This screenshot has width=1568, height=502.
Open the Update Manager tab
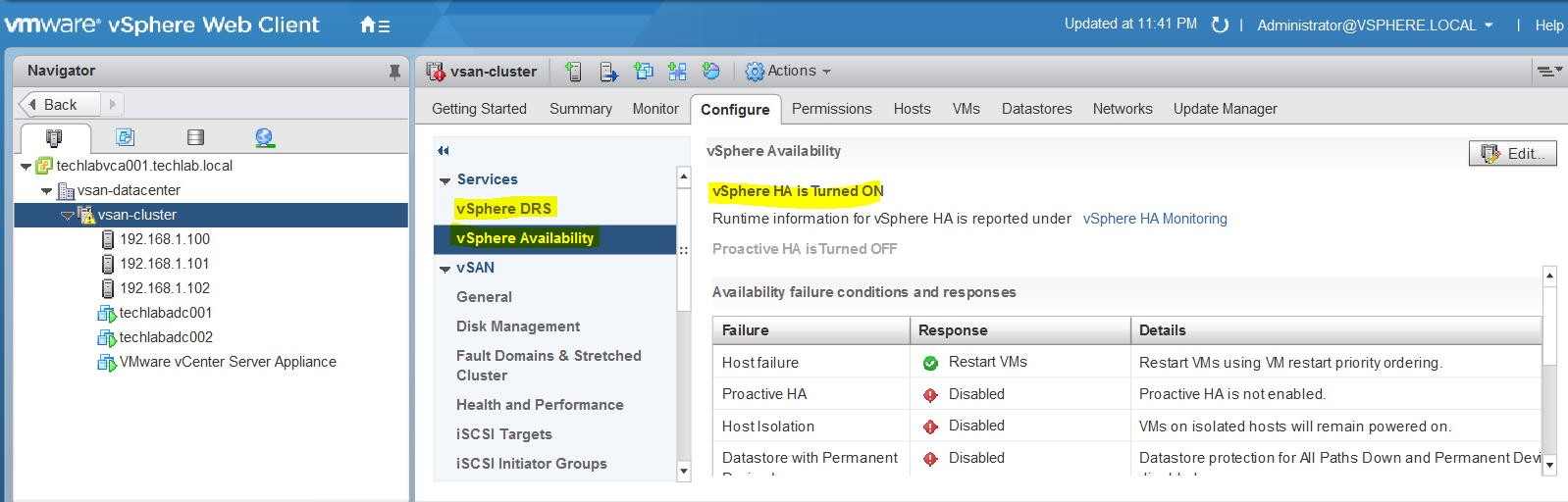tap(1225, 109)
